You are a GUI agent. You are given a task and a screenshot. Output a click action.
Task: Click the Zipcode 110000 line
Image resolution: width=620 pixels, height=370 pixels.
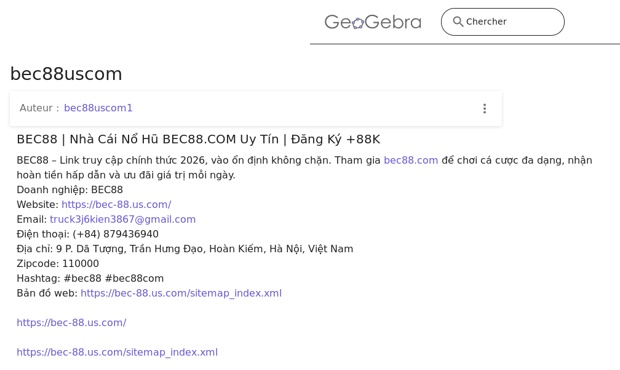(x=58, y=263)
